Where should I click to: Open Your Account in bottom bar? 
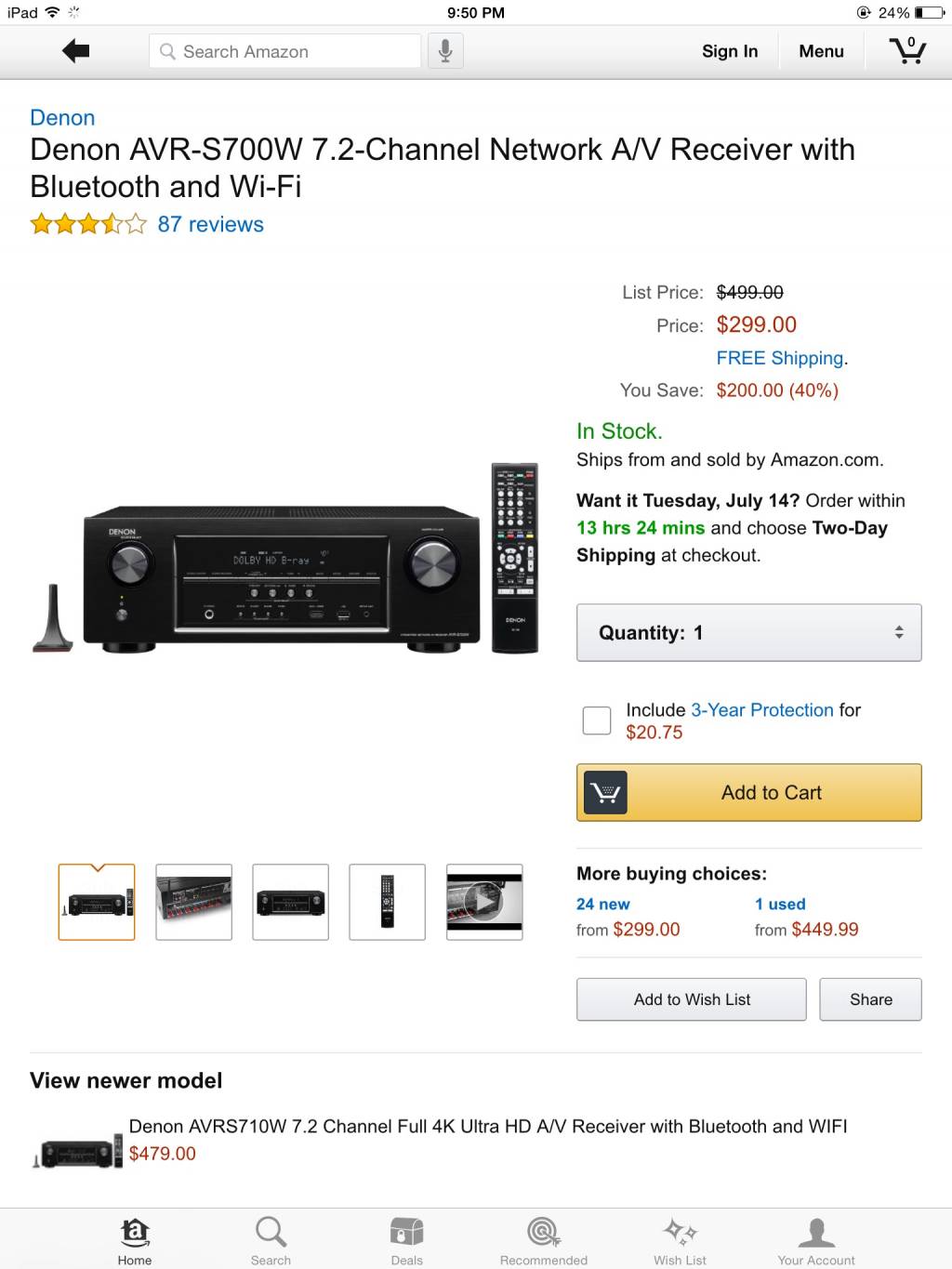click(816, 1241)
